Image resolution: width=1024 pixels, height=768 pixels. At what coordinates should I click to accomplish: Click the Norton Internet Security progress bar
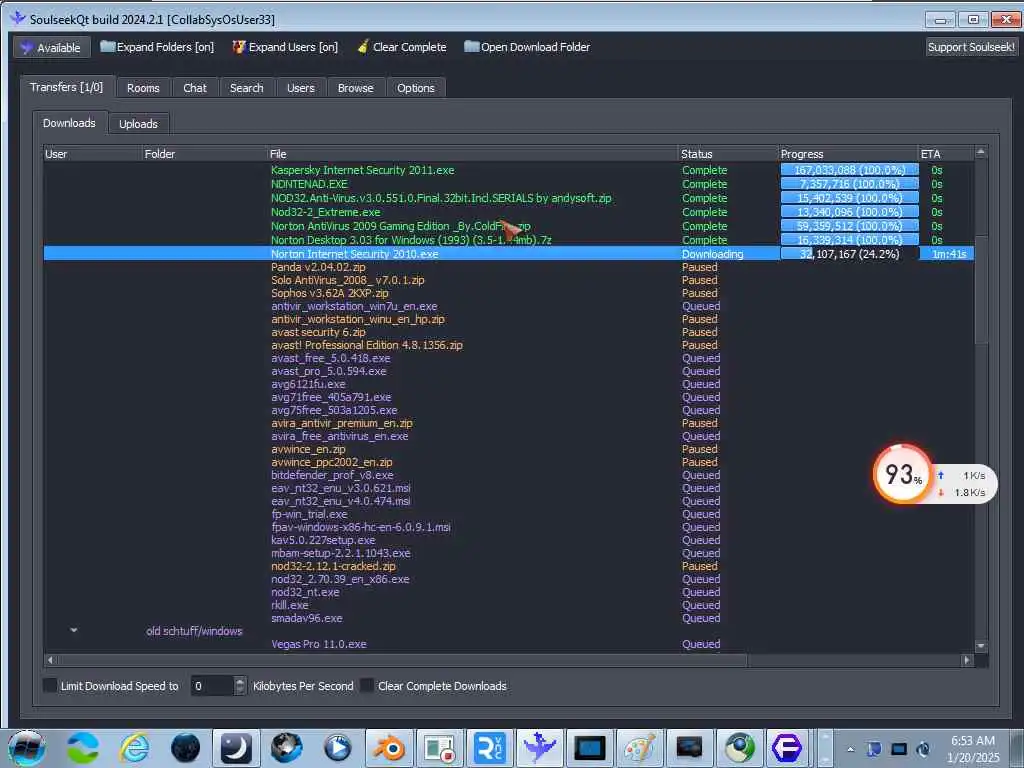point(849,254)
